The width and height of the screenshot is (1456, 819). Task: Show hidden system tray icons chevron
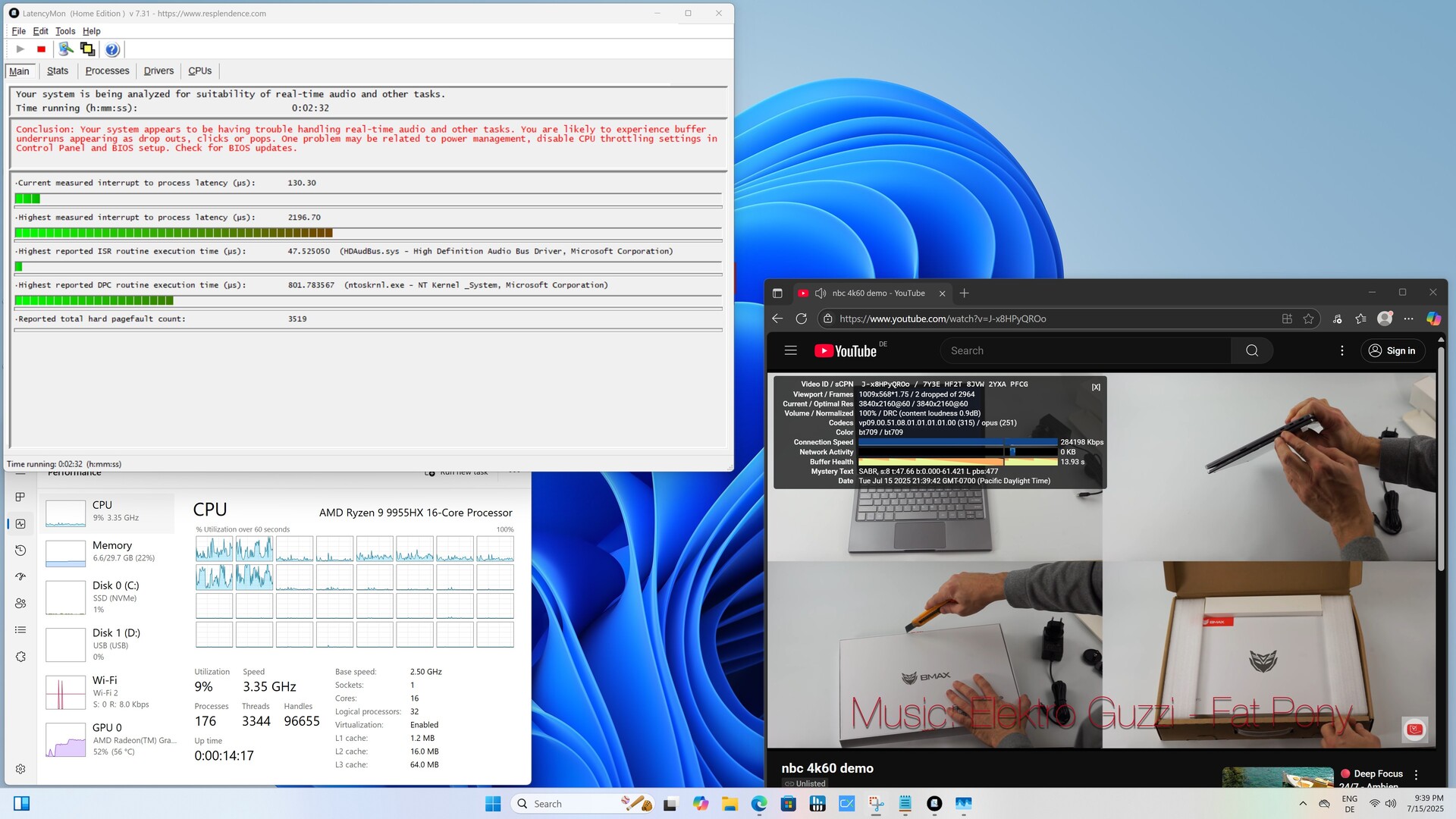[1303, 804]
